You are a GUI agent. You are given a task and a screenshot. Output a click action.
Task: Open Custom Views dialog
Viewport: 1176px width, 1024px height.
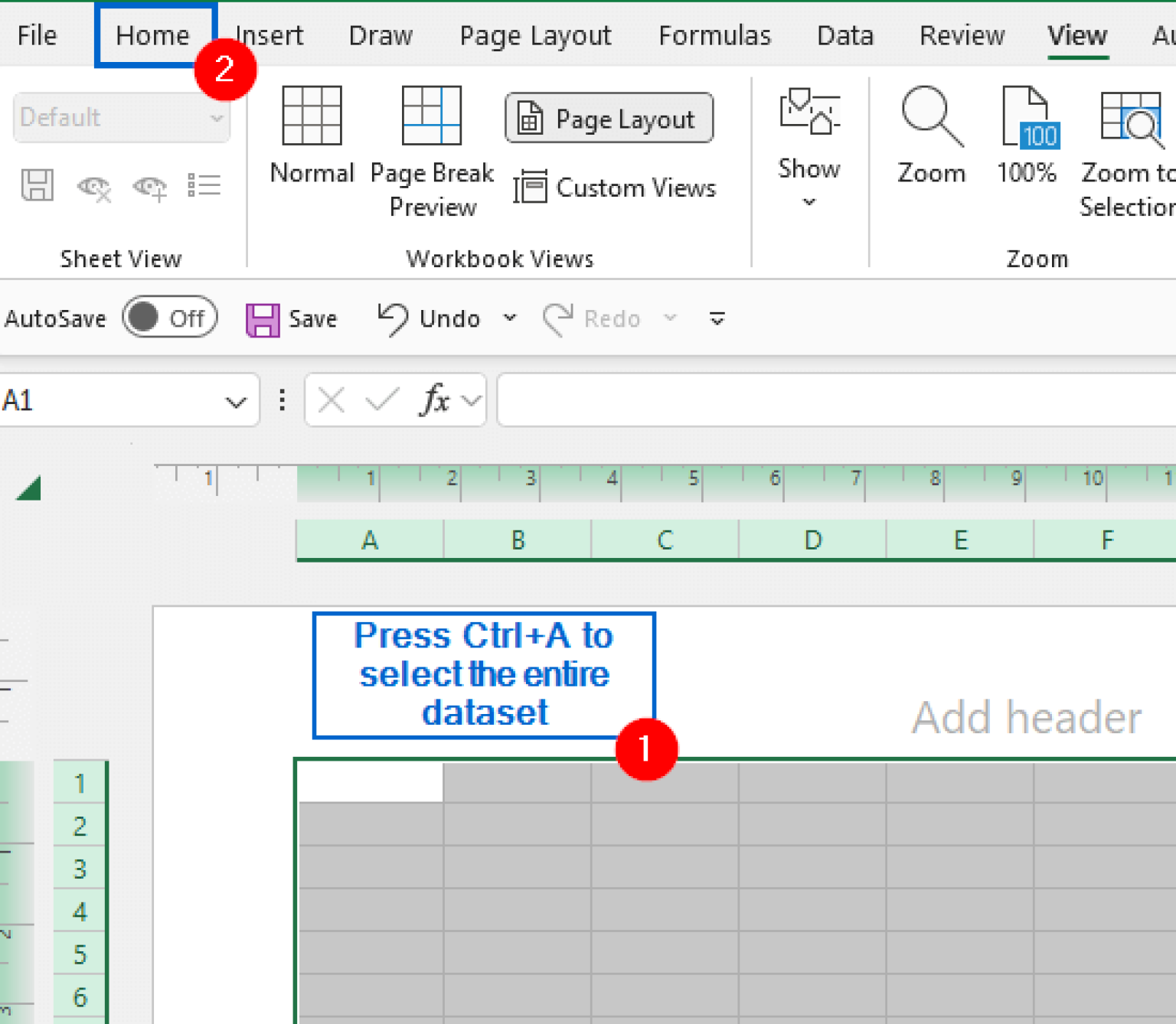pyautogui.click(x=616, y=188)
